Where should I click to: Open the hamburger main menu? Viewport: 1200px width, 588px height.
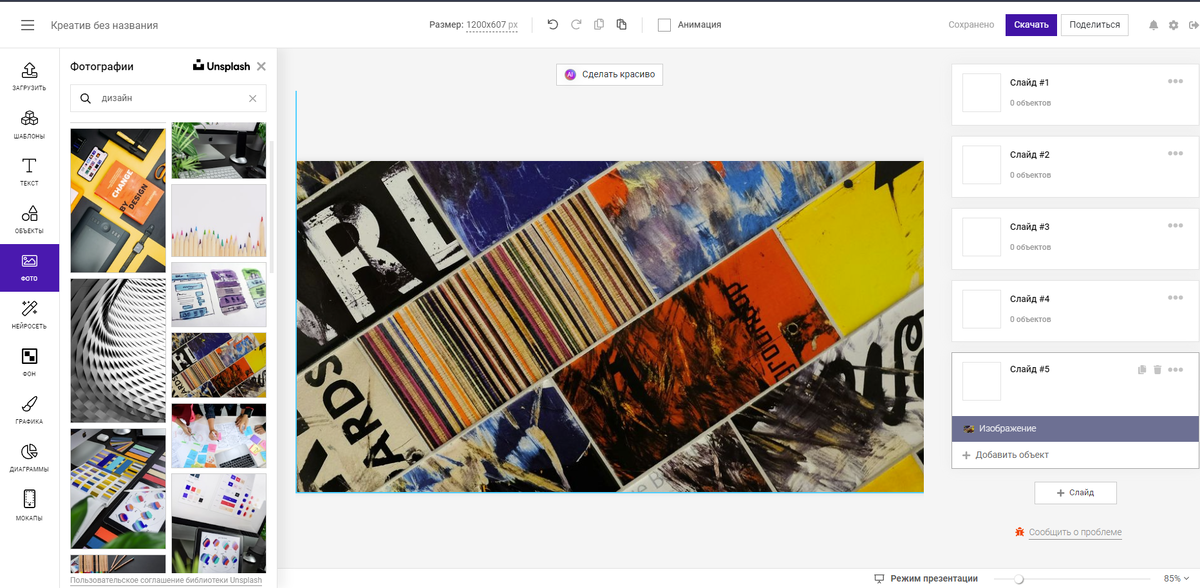(x=27, y=25)
